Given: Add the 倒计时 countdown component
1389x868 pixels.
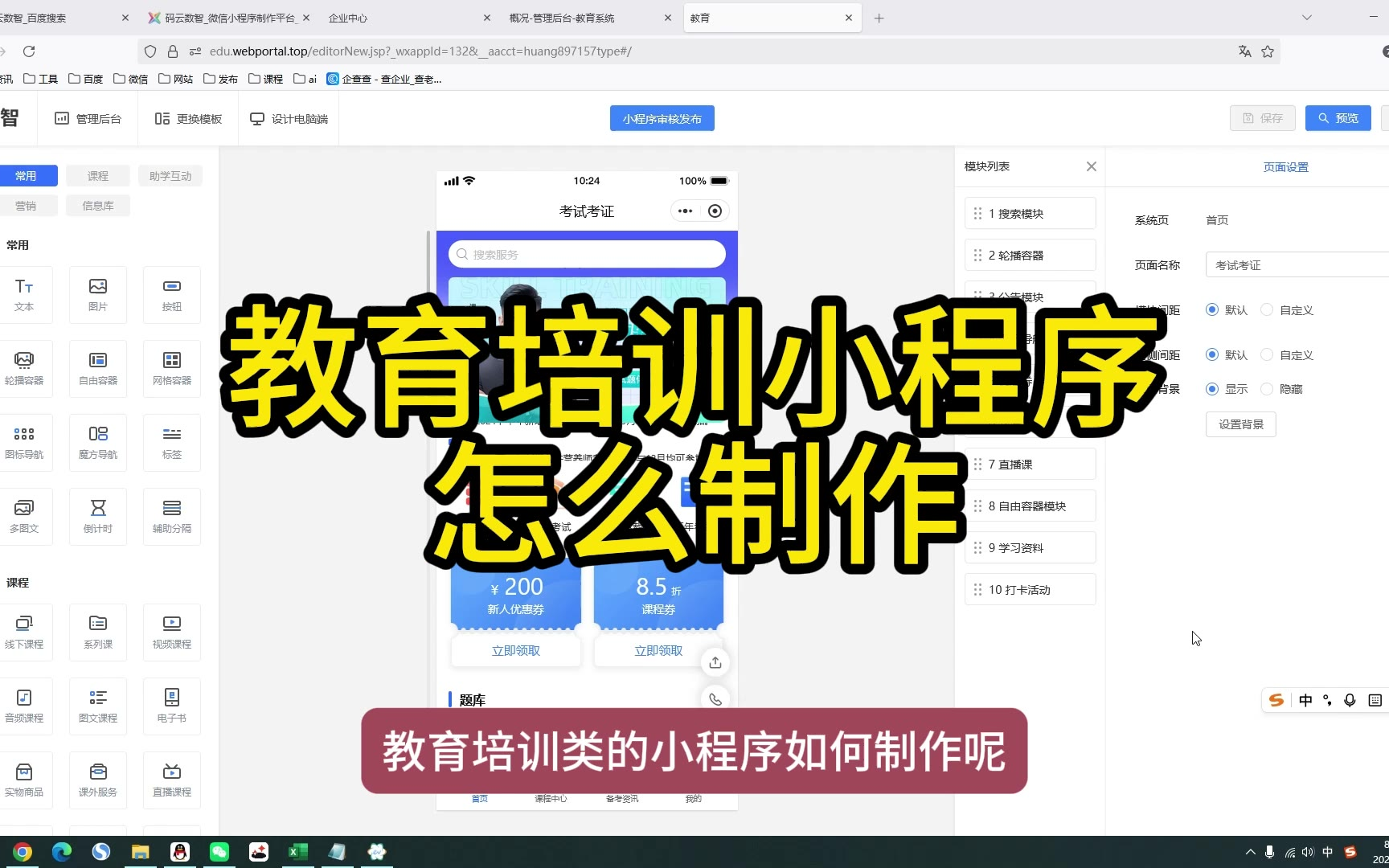Looking at the screenshot, I should tap(98, 517).
